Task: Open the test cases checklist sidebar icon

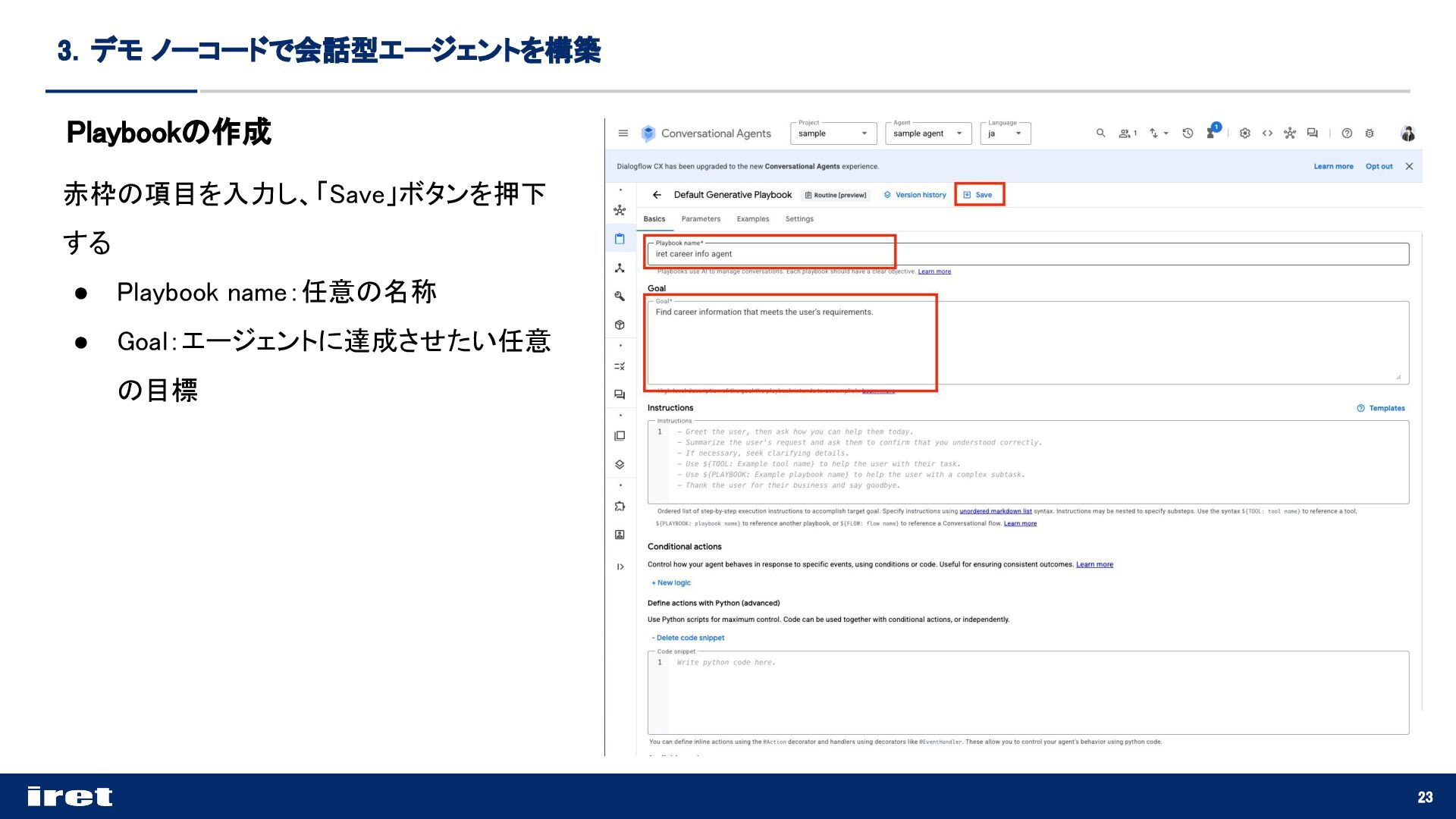Action: (x=620, y=366)
